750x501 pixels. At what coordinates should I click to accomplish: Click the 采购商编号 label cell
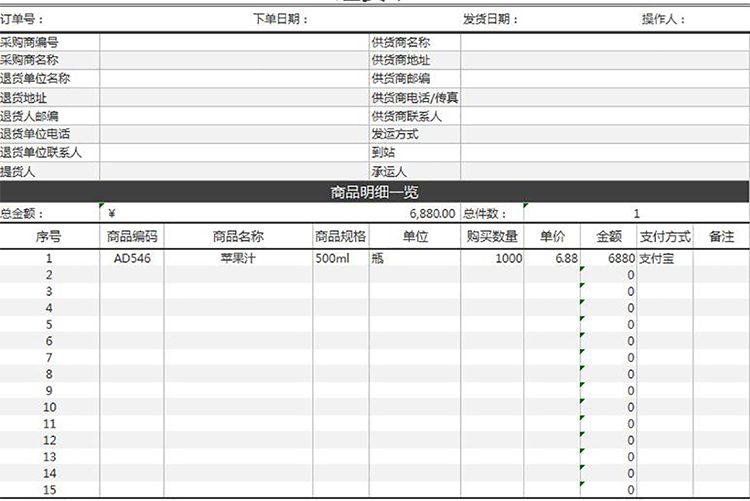50,42
